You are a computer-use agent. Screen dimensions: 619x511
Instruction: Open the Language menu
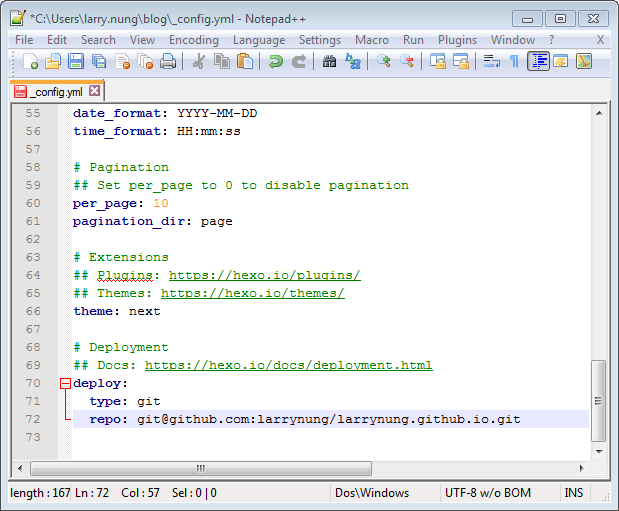(259, 40)
